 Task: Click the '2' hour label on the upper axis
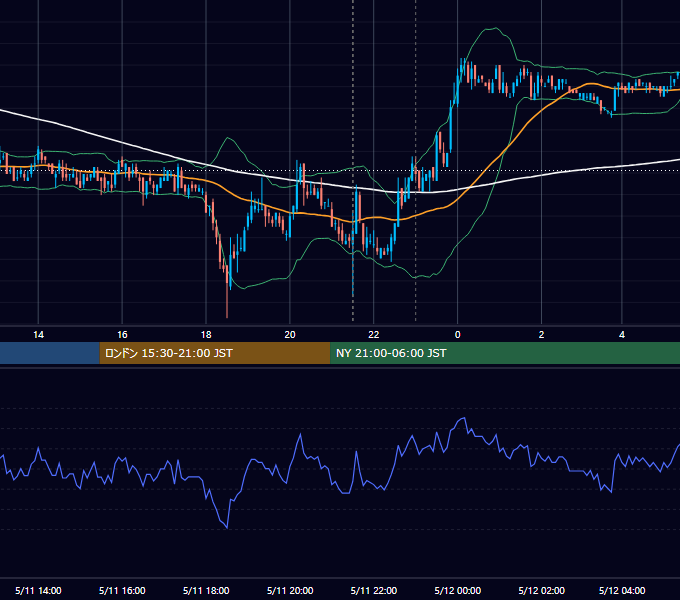(x=541, y=335)
